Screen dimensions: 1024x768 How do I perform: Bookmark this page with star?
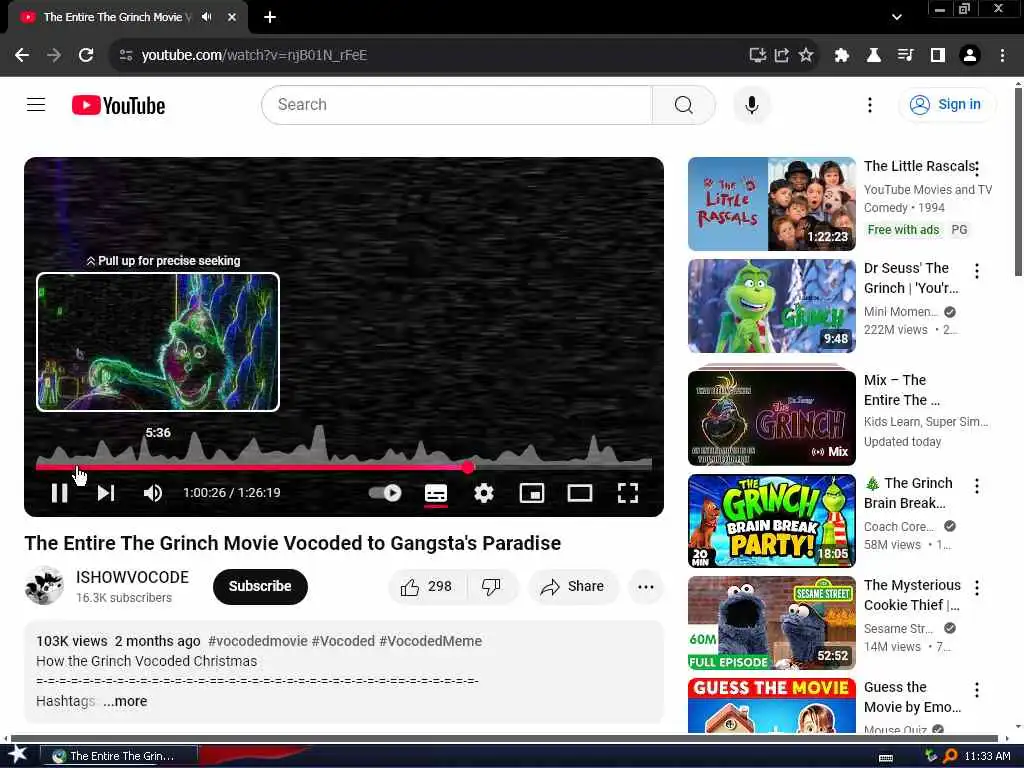tap(806, 56)
